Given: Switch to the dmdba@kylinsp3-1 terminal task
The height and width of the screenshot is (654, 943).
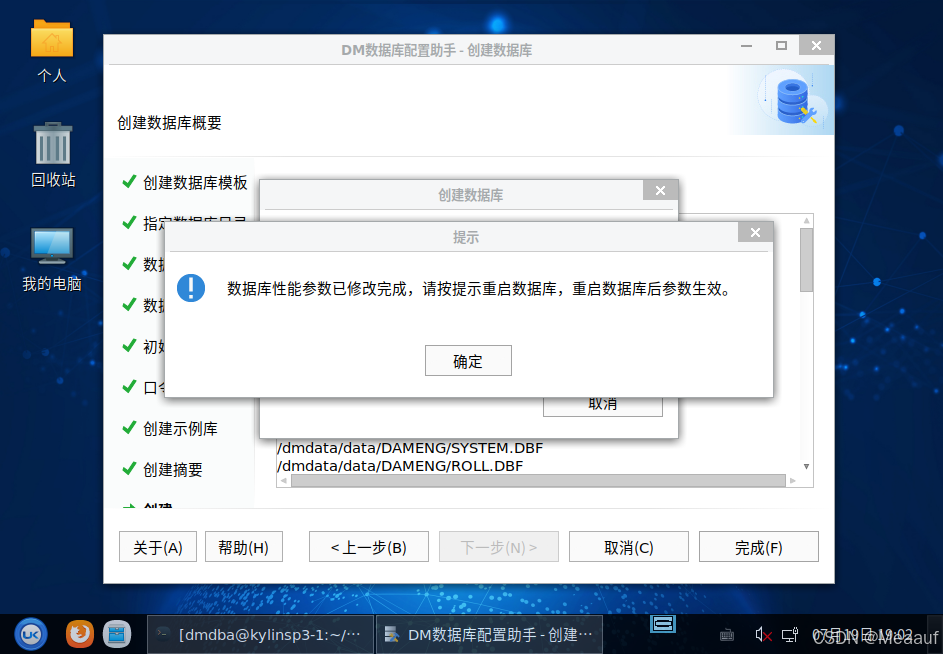Looking at the screenshot, I should coord(260,634).
